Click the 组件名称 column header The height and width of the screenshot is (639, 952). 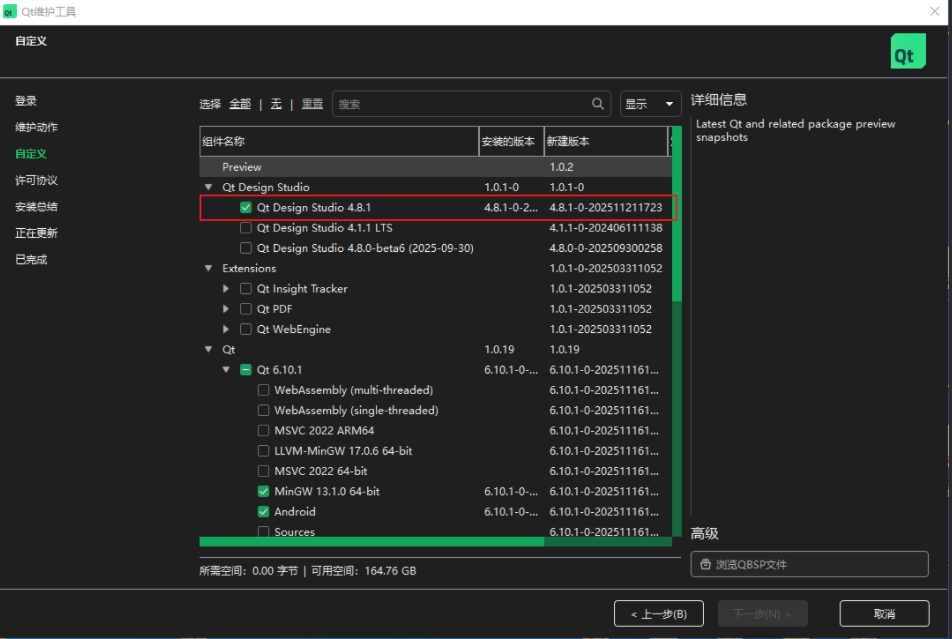339,142
